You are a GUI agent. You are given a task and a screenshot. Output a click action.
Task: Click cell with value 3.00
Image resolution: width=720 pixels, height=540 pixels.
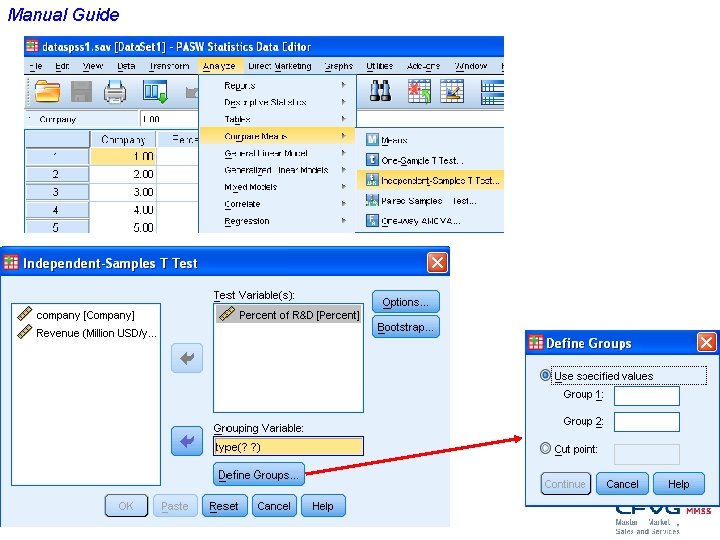point(123,191)
